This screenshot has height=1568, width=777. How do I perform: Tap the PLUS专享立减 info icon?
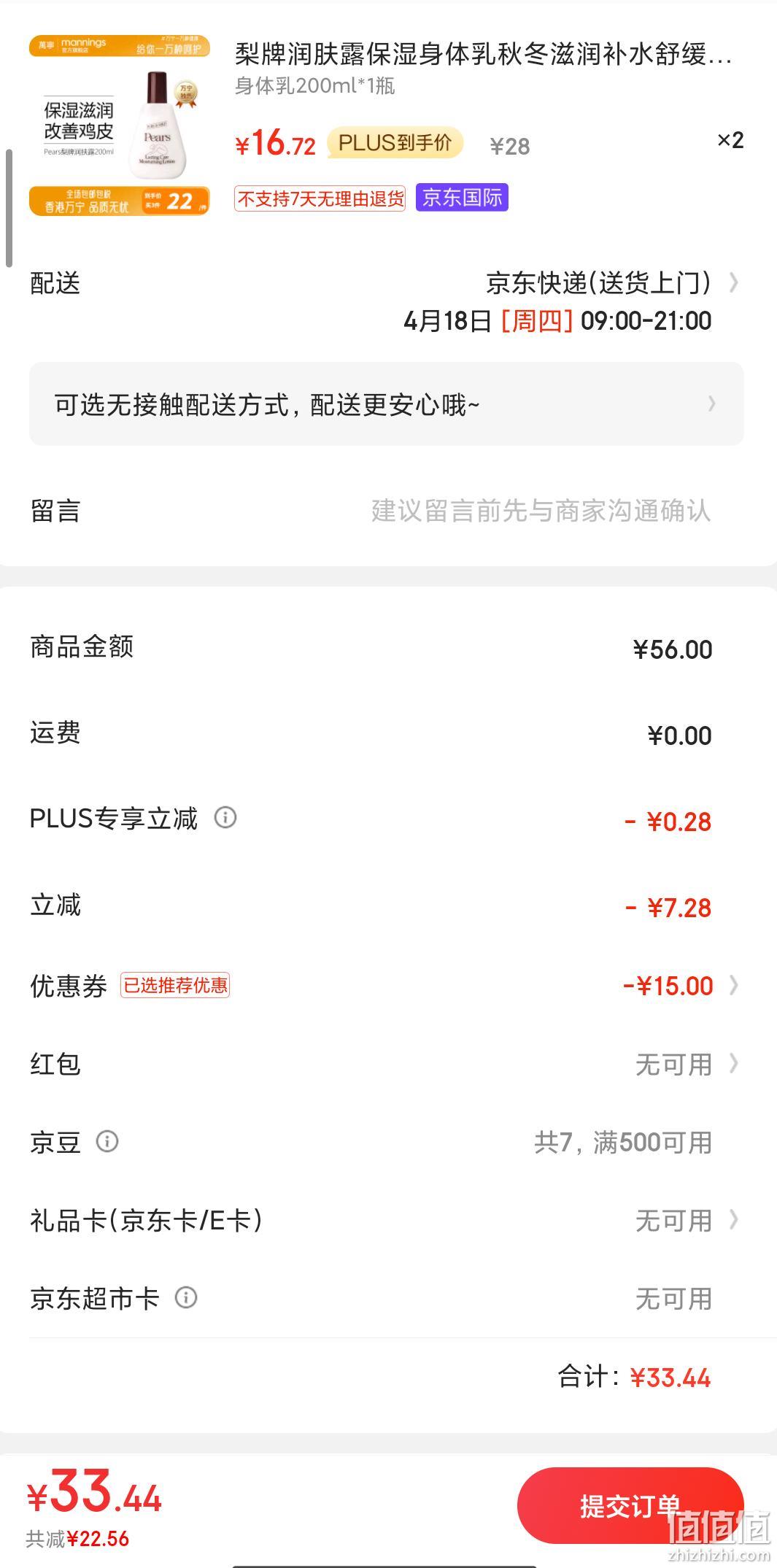[225, 817]
